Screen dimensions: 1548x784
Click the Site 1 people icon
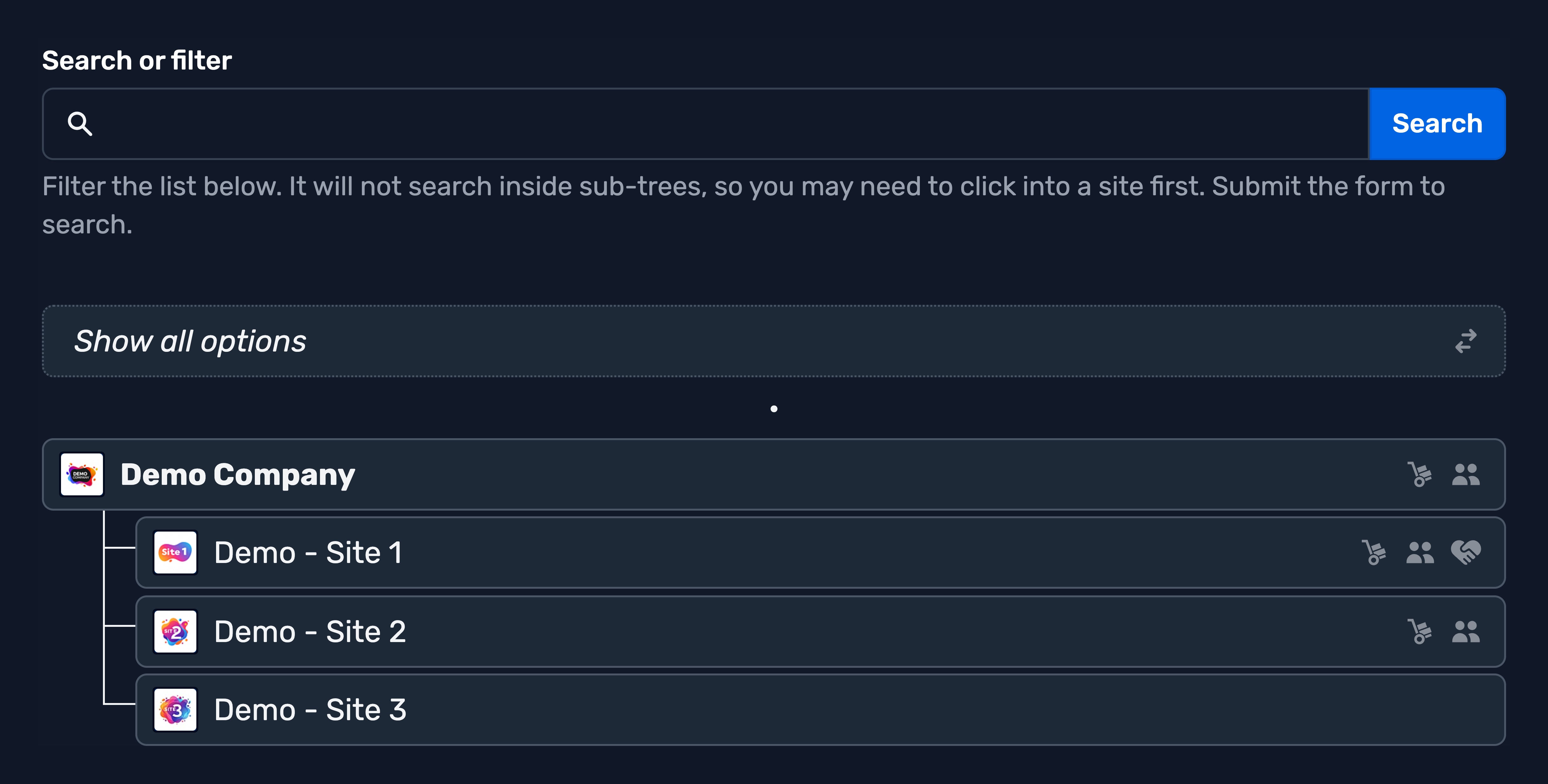point(1420,553)
